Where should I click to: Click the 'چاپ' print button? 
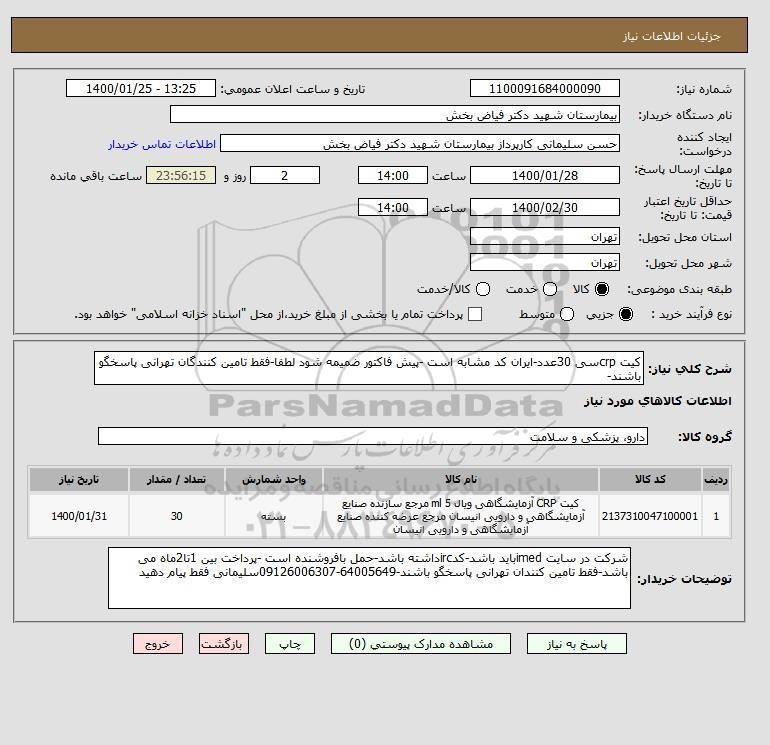[290, 643]
